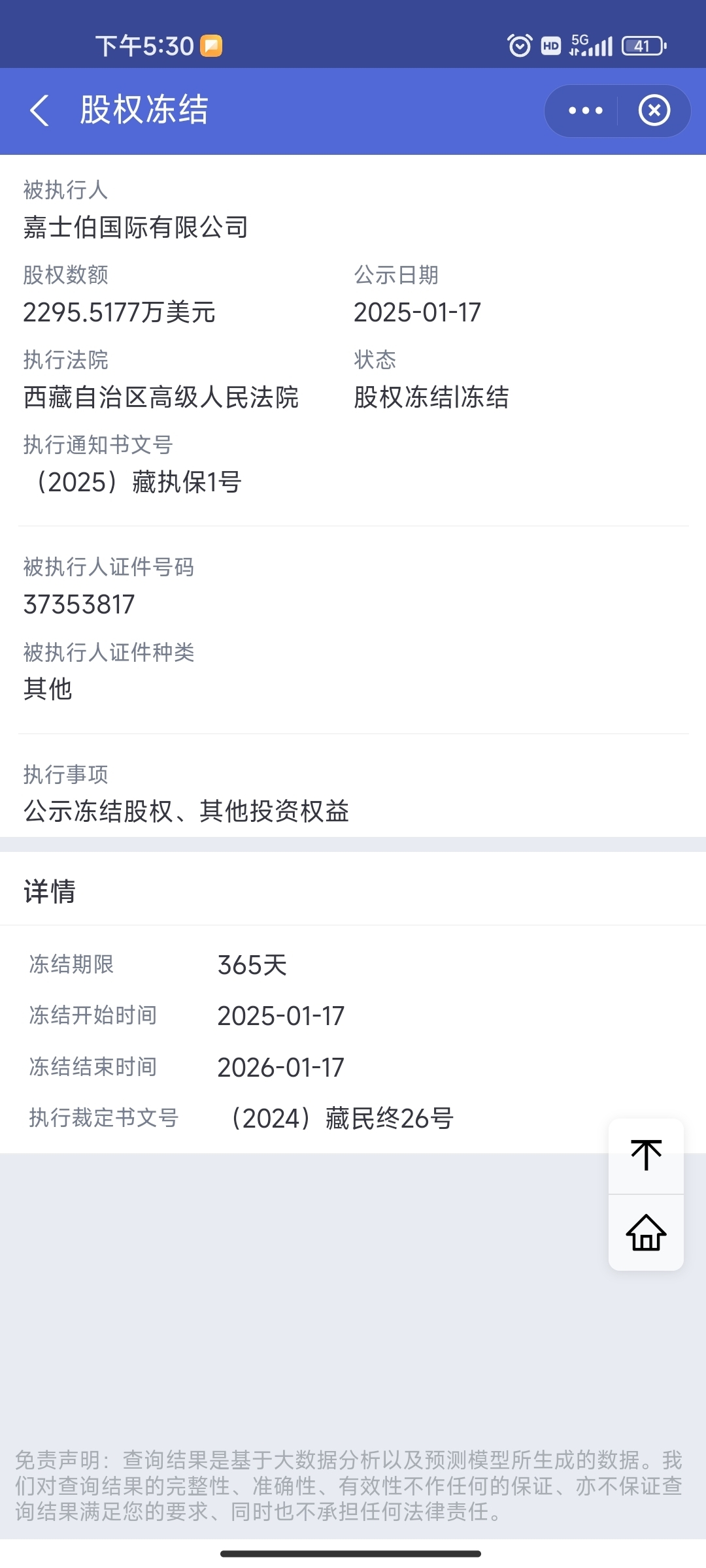Tap the 股权冻结|冻结 status value

pos(431,397)
